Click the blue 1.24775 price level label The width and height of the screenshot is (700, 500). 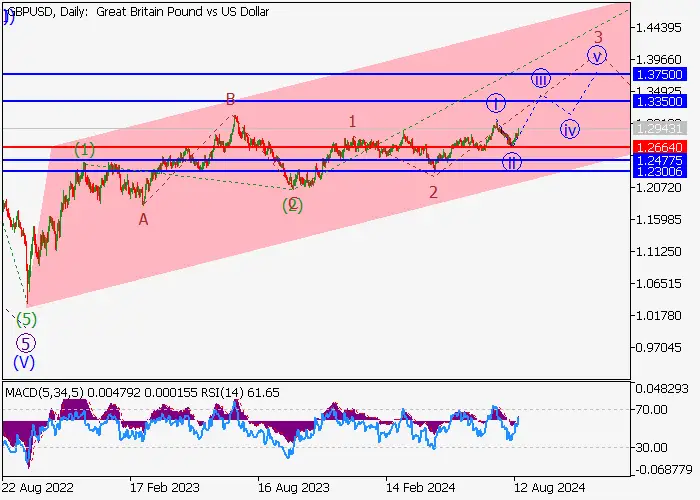click(x=659, y=160)
